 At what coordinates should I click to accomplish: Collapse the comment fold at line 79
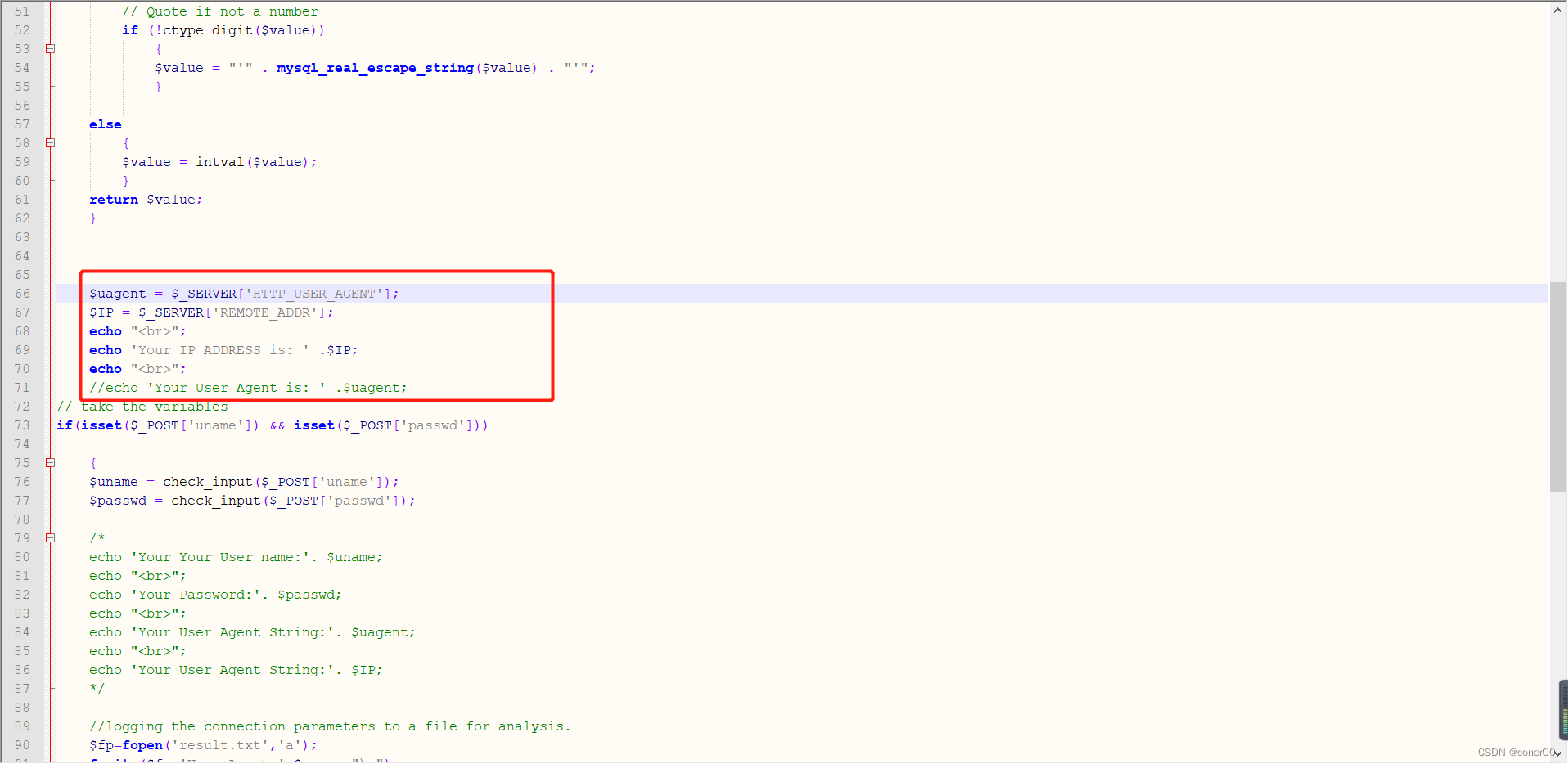coord(51,538)
